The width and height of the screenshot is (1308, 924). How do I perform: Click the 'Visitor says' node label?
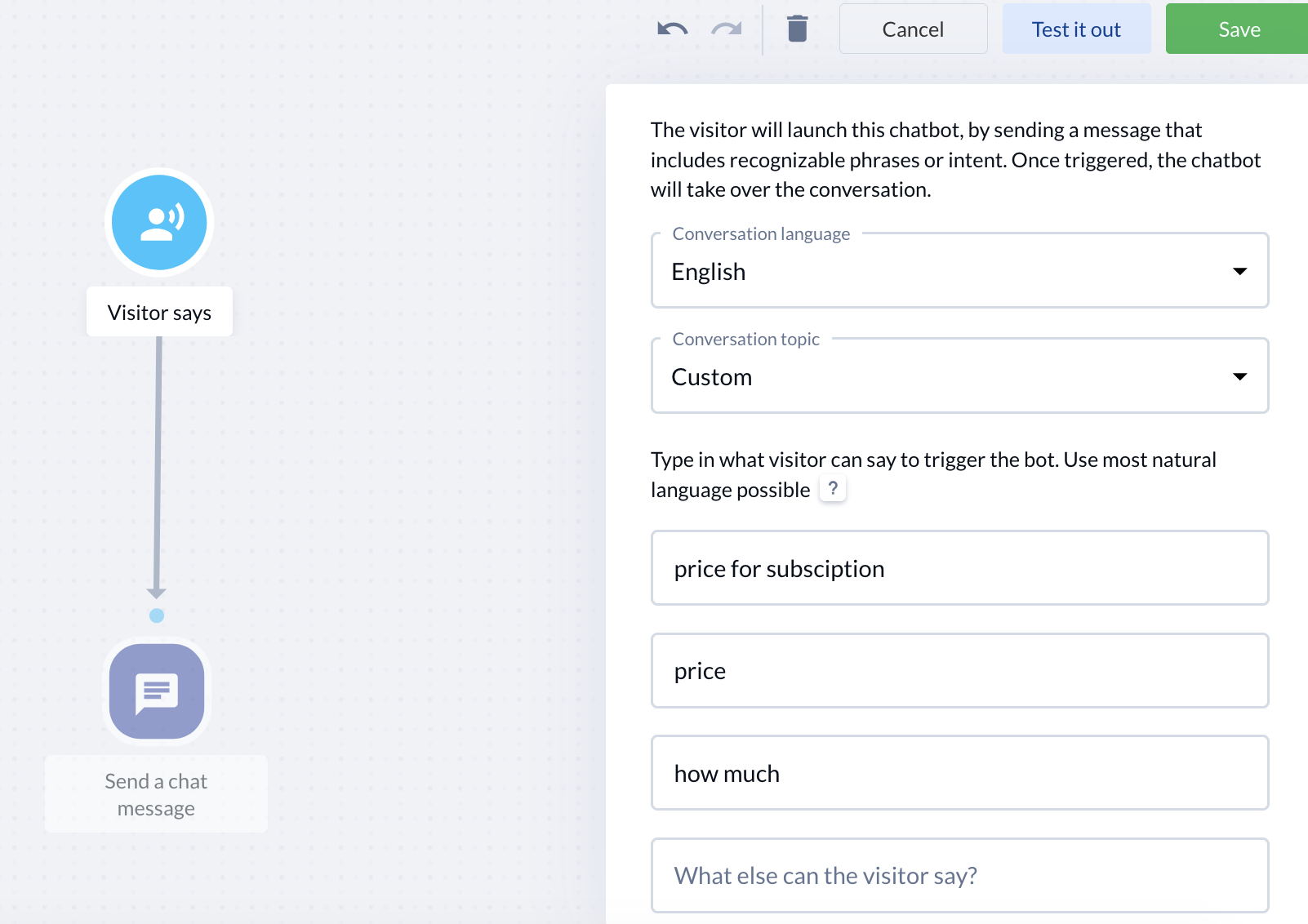(159, 312)
